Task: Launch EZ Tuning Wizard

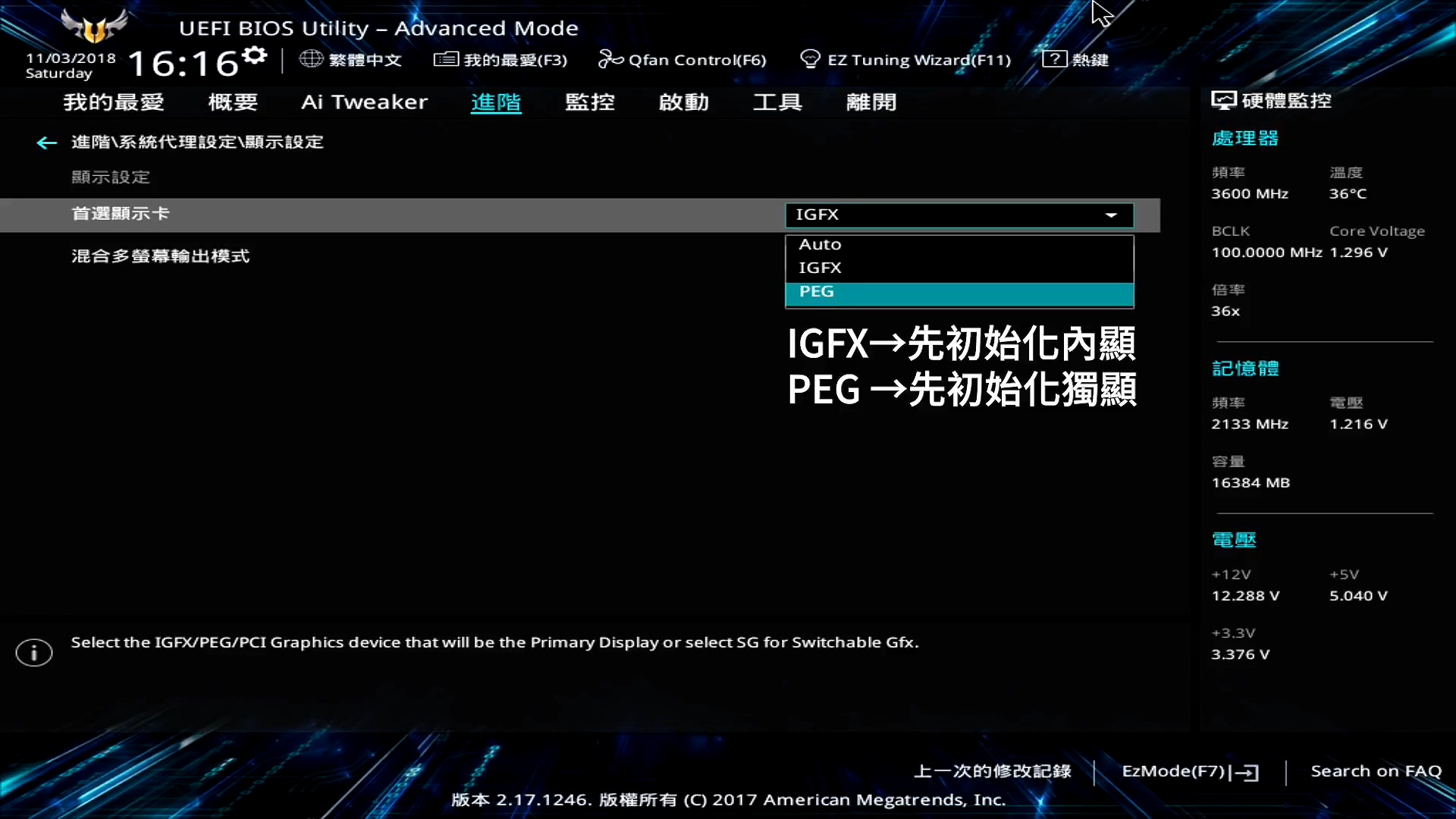Action: [811, 58]
